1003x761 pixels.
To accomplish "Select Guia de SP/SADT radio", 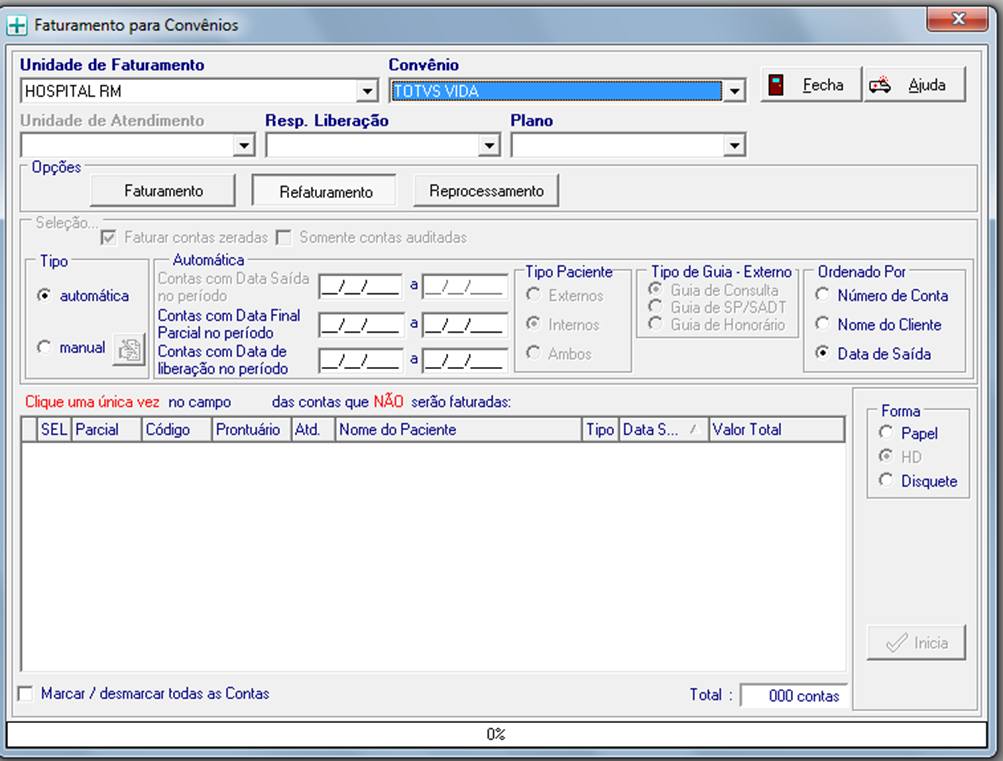I will click(655, 306).
